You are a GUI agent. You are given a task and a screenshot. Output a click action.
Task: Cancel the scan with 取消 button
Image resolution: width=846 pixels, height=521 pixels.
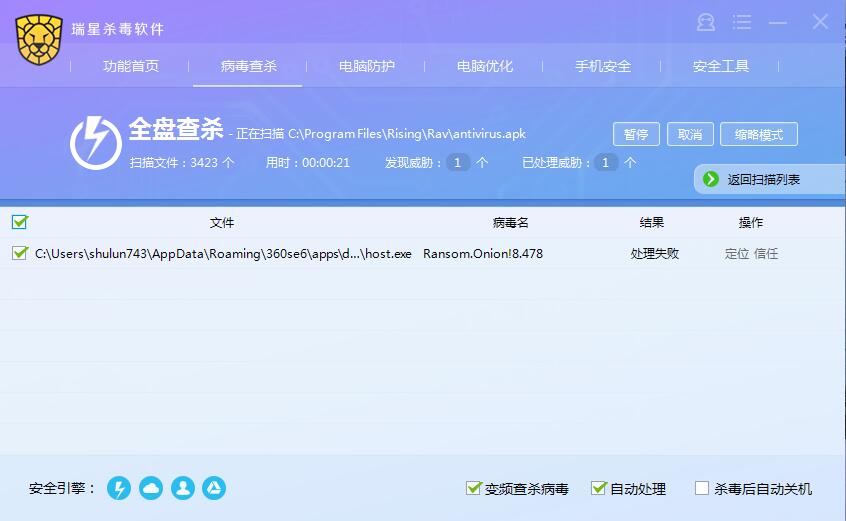click(x=690, y=134)
